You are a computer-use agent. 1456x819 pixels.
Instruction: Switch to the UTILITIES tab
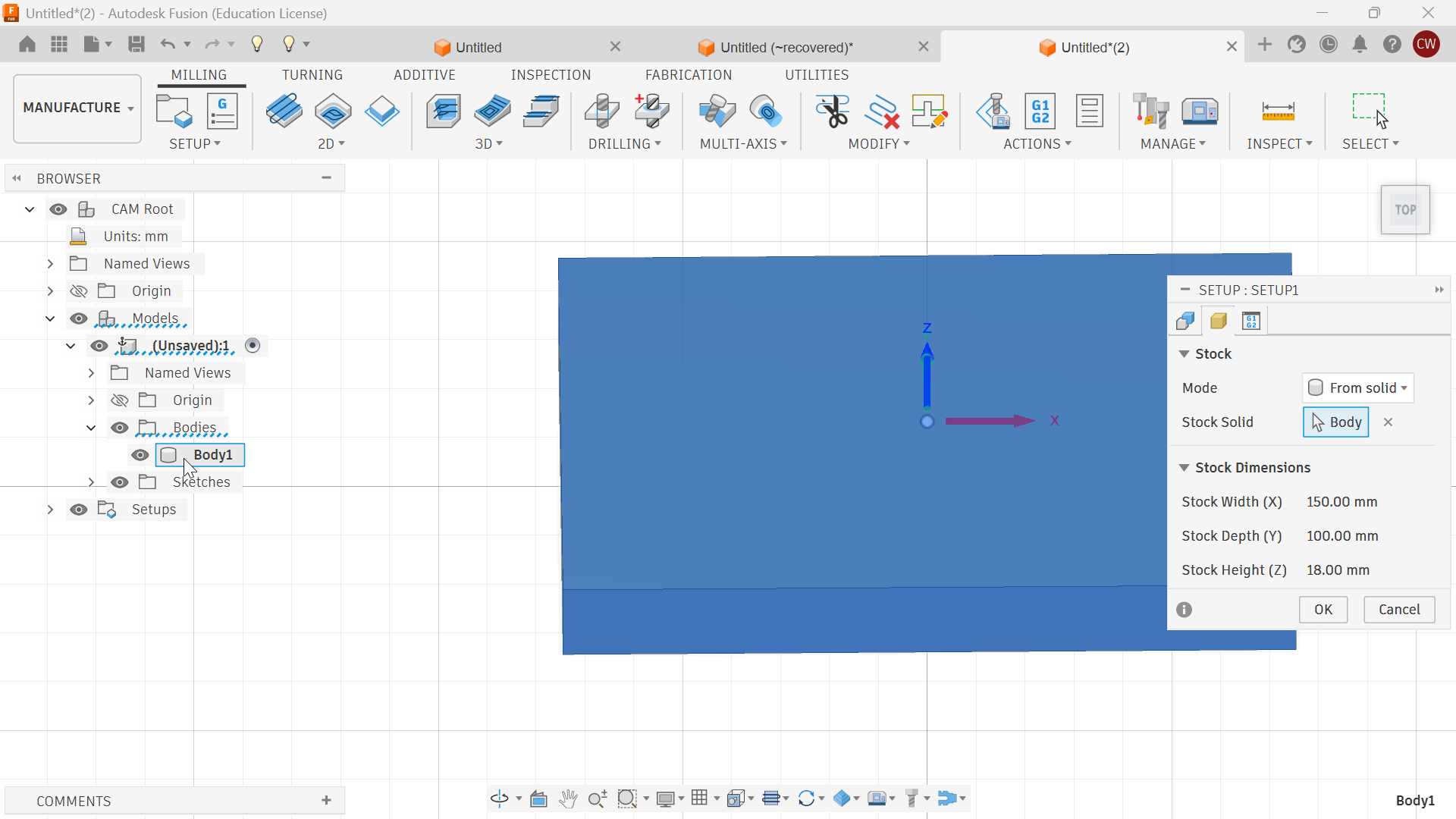(817, 75)
